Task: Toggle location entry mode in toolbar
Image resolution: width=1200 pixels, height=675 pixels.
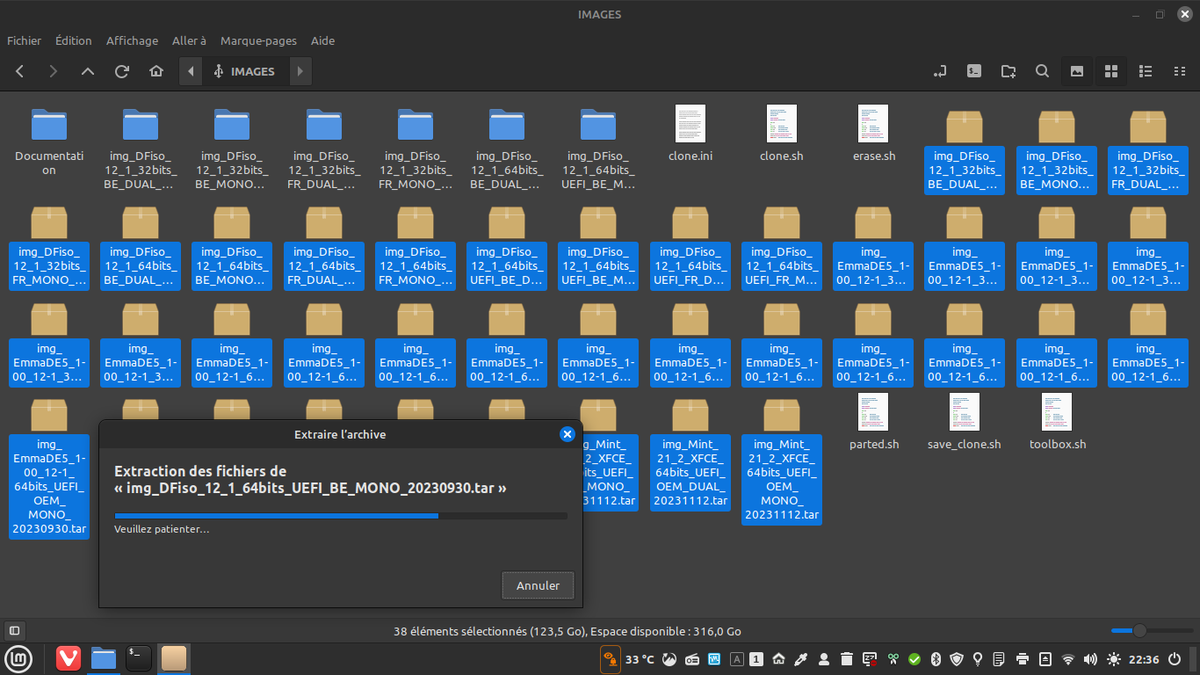Action: point(940,71)
